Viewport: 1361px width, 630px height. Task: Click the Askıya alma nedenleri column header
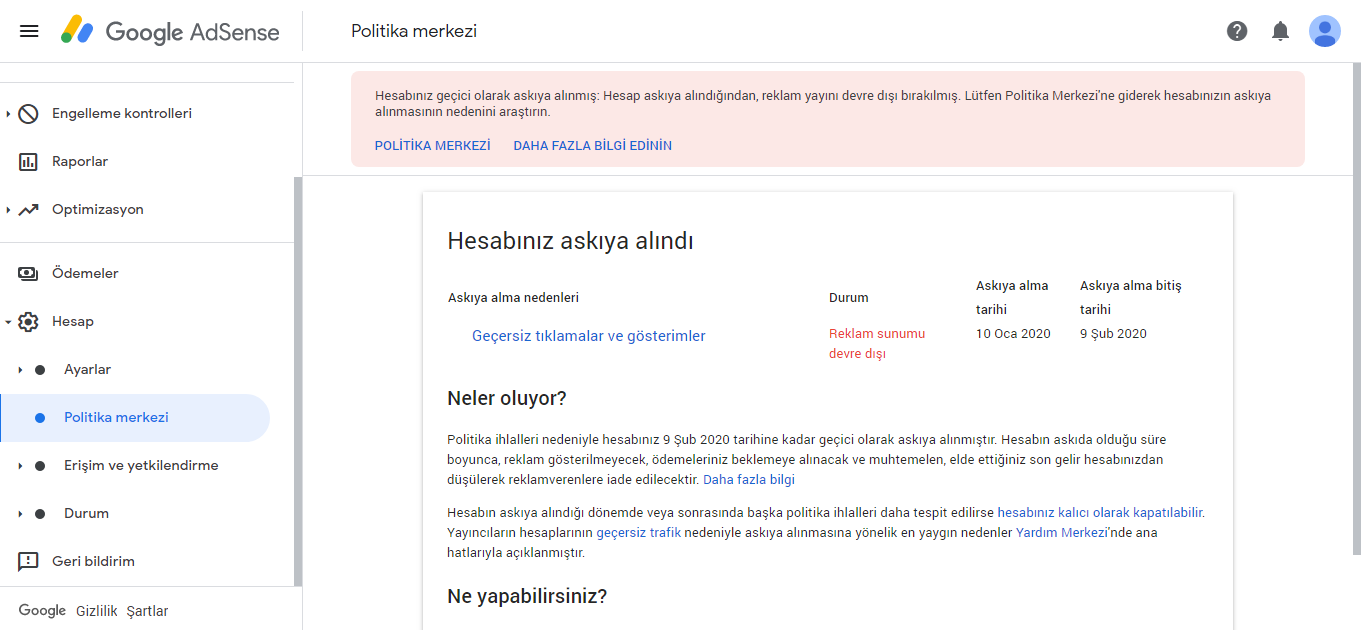pyautogui.click(x=513, y=297)
